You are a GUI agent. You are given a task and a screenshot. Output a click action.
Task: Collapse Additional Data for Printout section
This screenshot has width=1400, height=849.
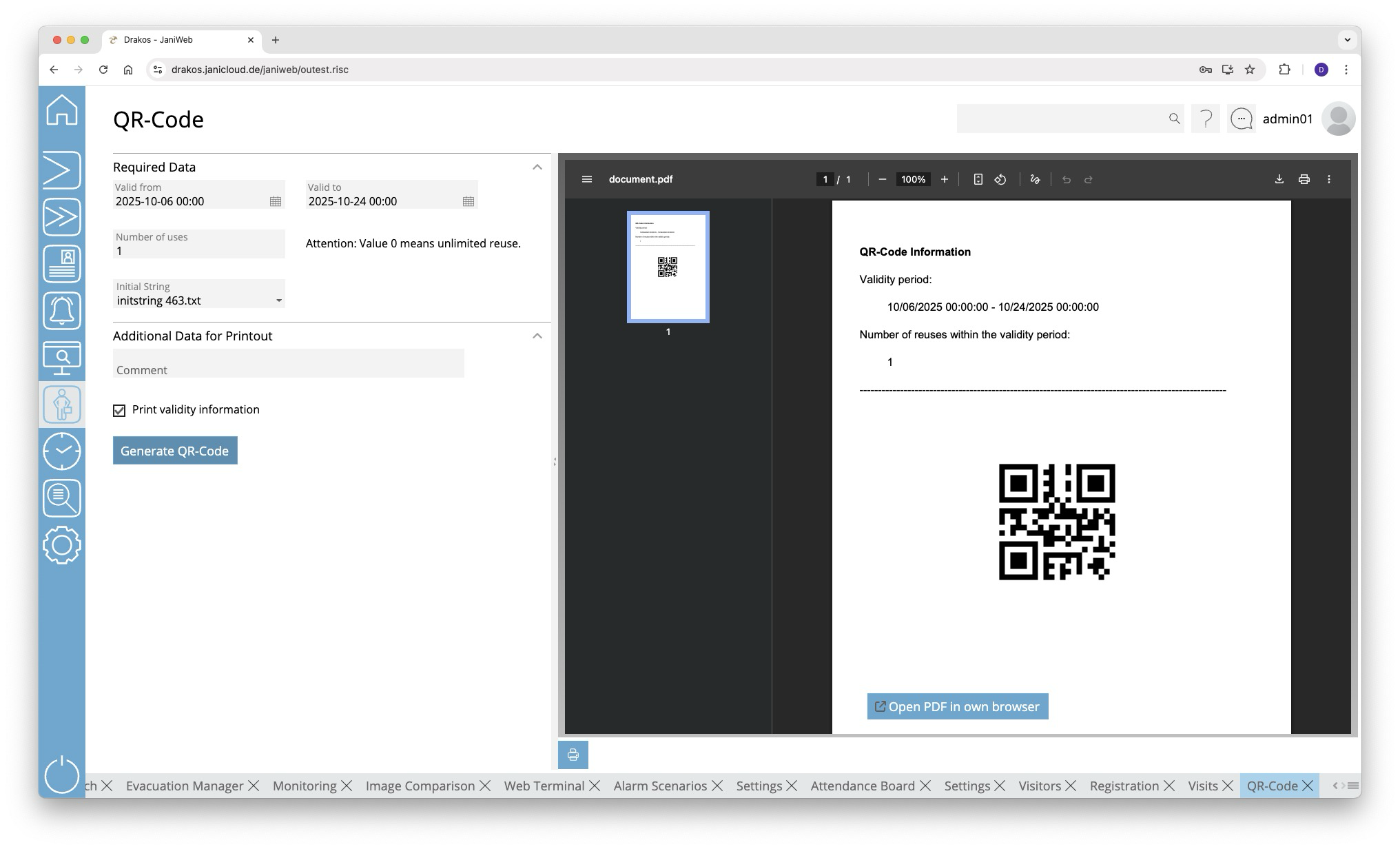pyautogui.click(x=537, y=336)
